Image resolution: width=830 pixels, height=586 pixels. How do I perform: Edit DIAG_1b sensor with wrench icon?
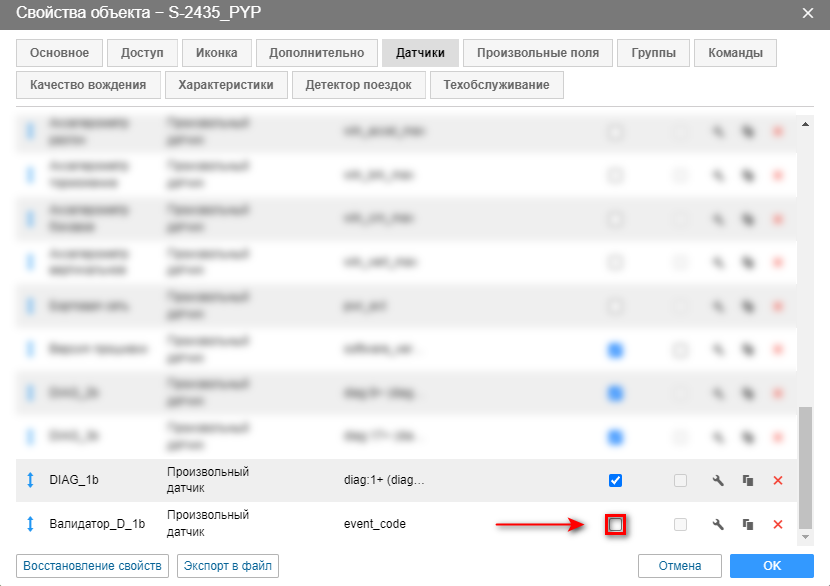pyautogui.click(x=718, y=480)
